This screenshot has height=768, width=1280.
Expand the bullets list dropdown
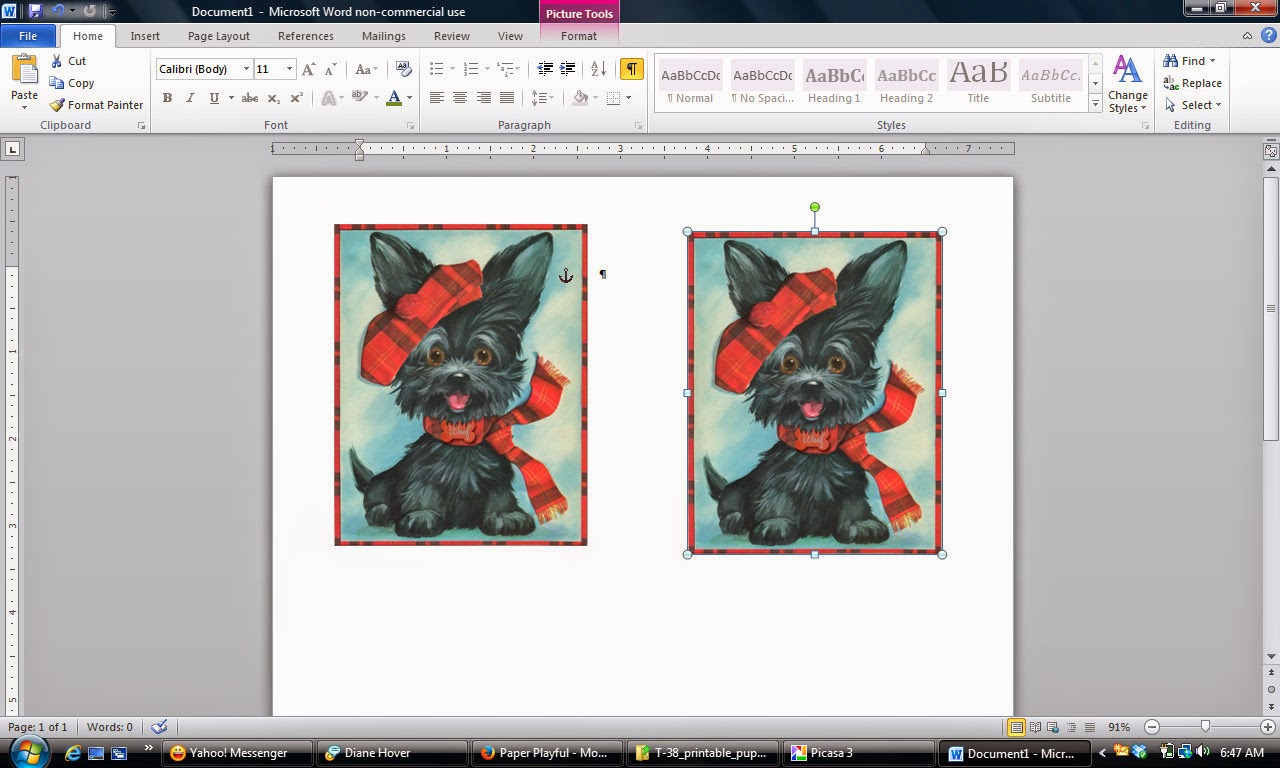click(452, 69)
